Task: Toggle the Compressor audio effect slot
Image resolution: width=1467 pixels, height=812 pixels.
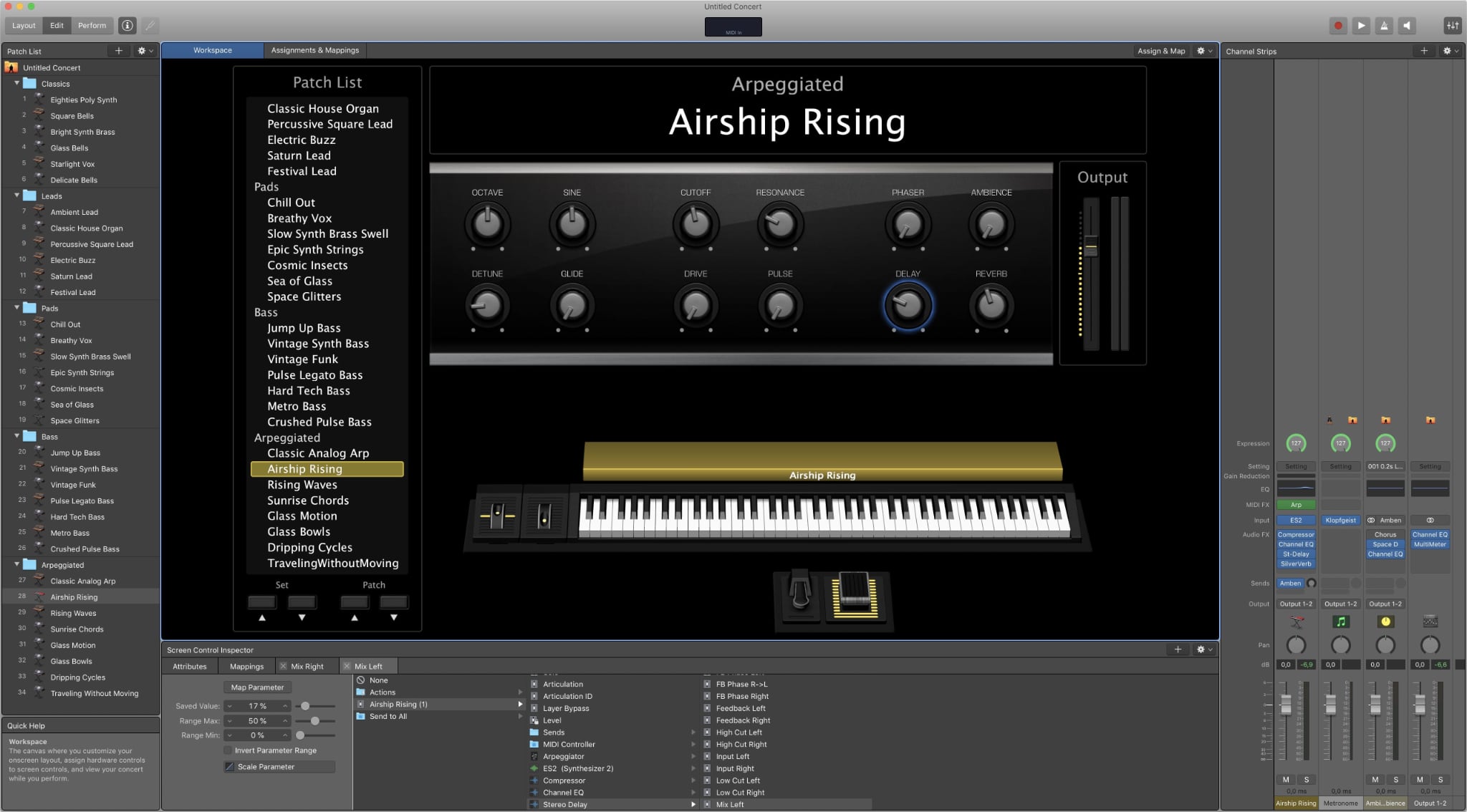Action: [x=1296, y=535]
